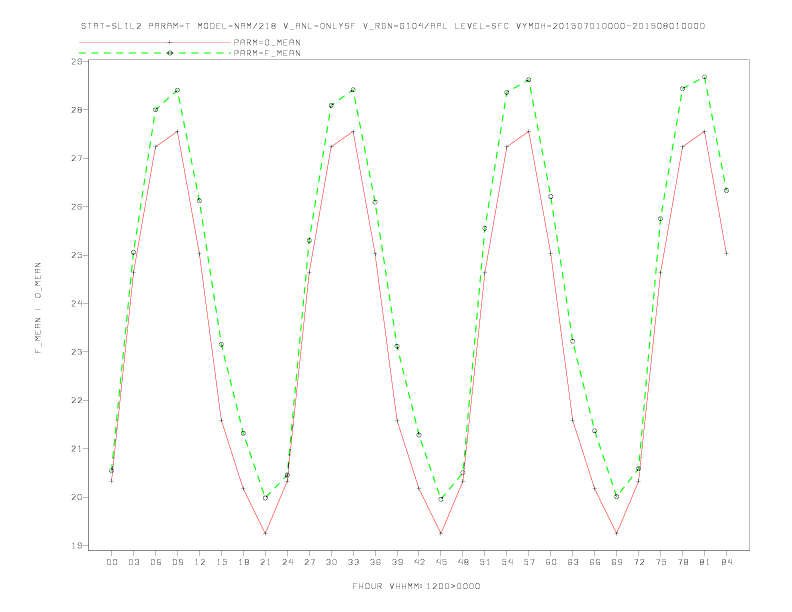This screenshot has width=792, height=612.
Task: Click the x-axis tick label 78
Action: point(683,562)
